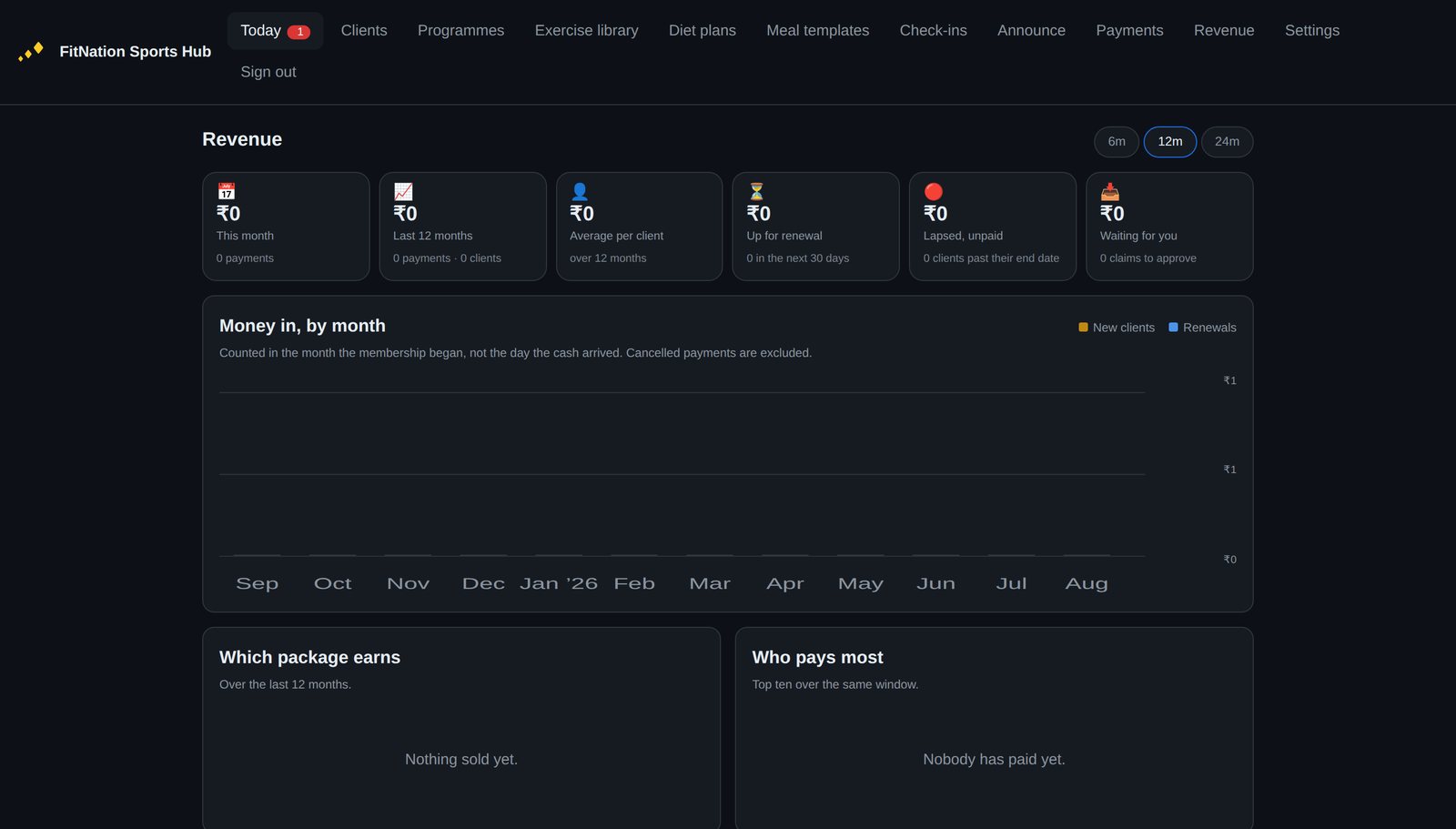Click the hourglass icon on Up for renewal card
Viewport: 1456px width, 829px height.
(x=756, y=191)
